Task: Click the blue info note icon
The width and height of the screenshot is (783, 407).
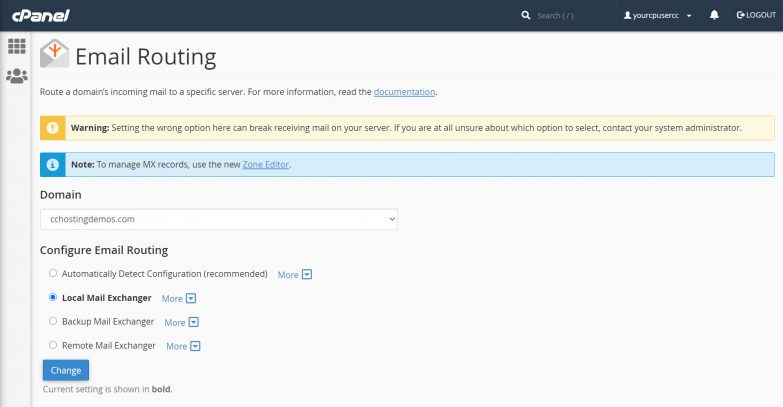Action: coord(52,165)
